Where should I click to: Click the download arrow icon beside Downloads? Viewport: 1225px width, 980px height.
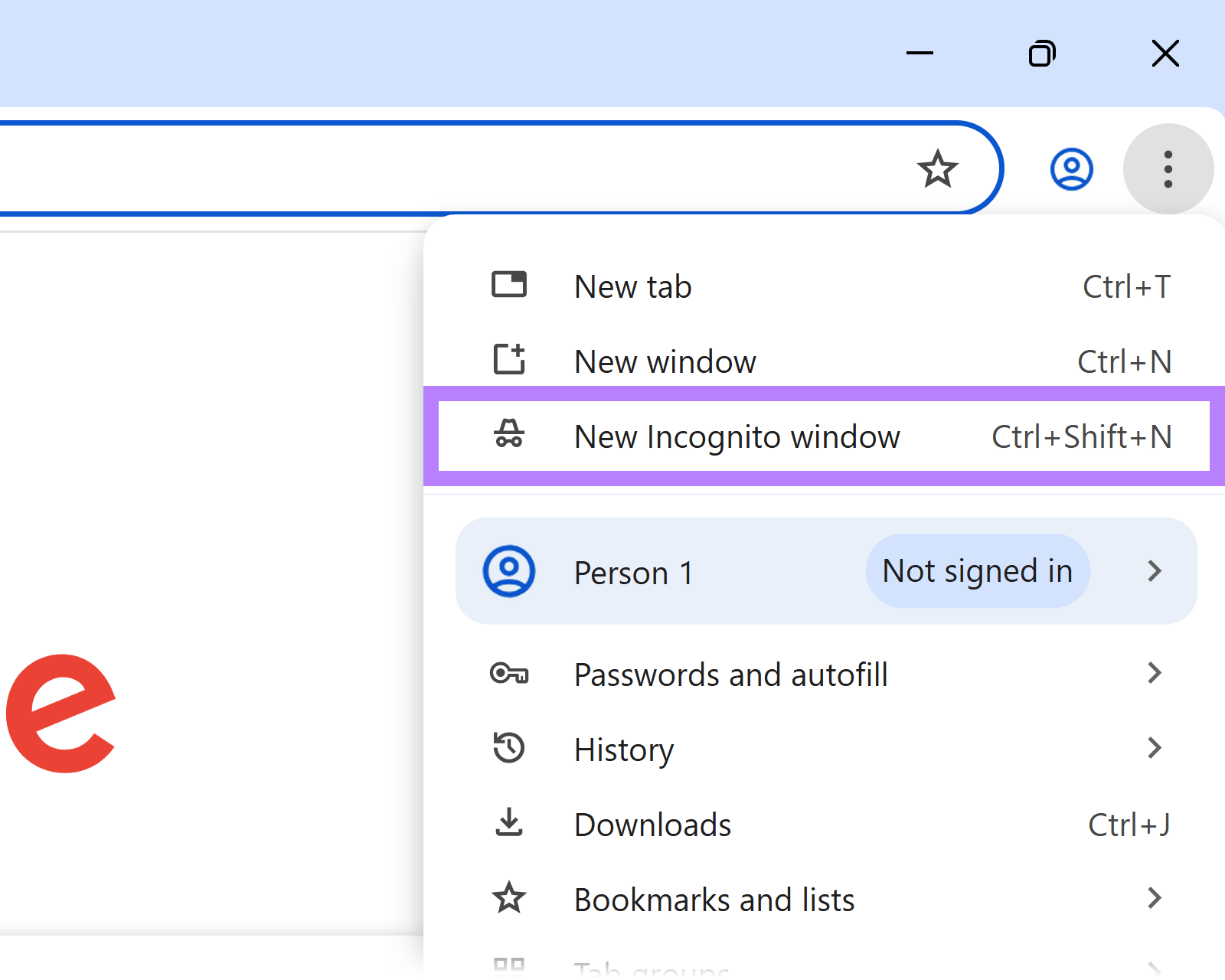508,823
